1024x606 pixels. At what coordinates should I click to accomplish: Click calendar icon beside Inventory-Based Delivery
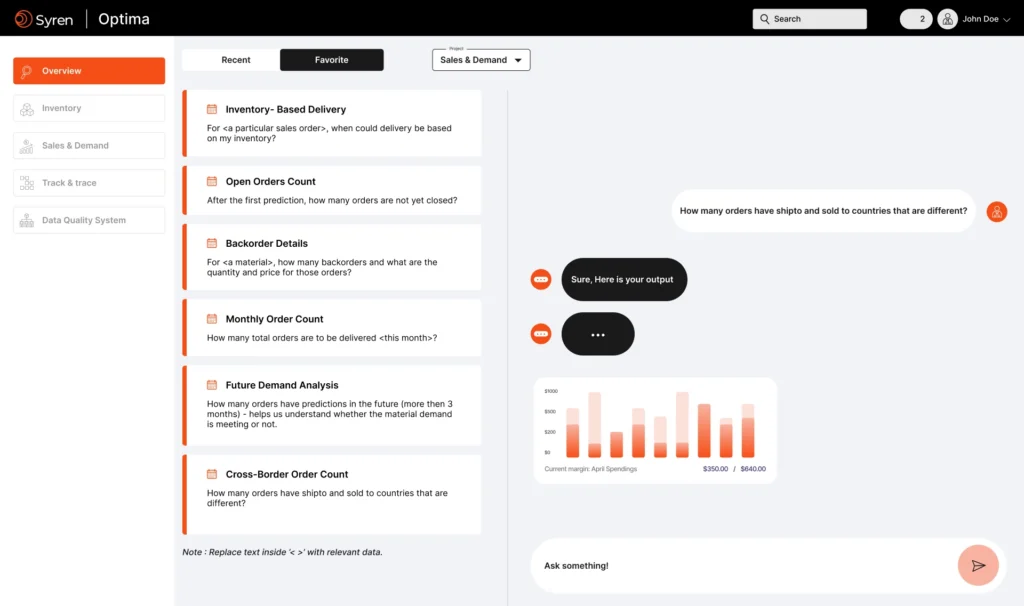click(212, 109)
